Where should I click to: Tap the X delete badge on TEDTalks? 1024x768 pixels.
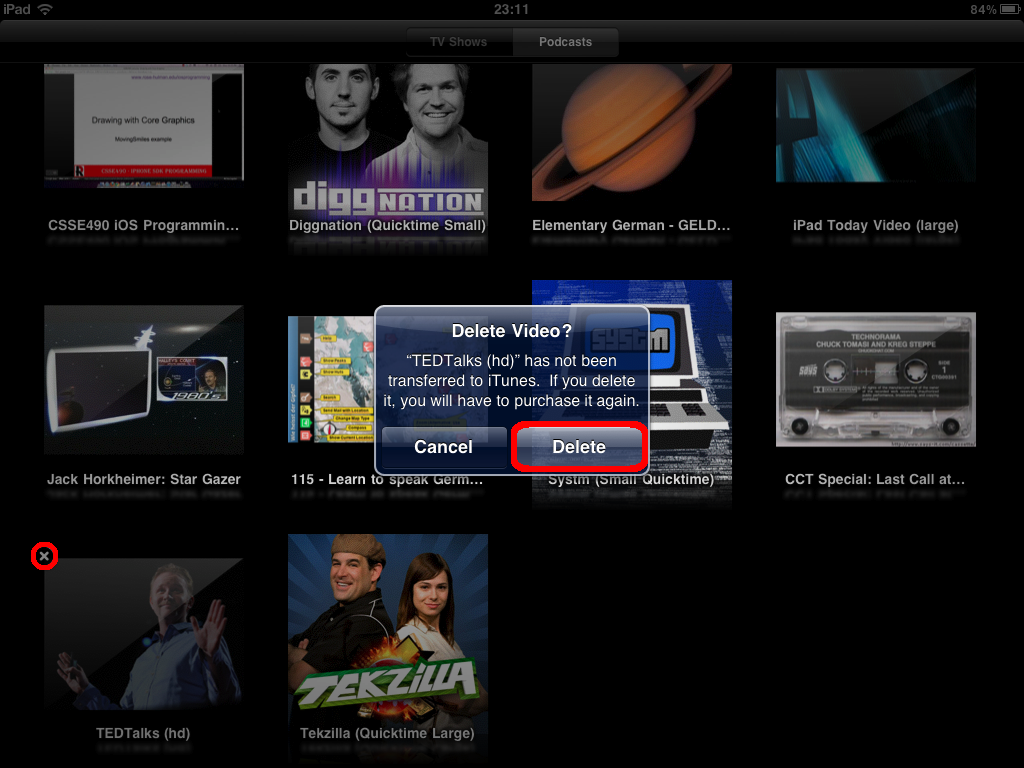[x=44, y=555]
